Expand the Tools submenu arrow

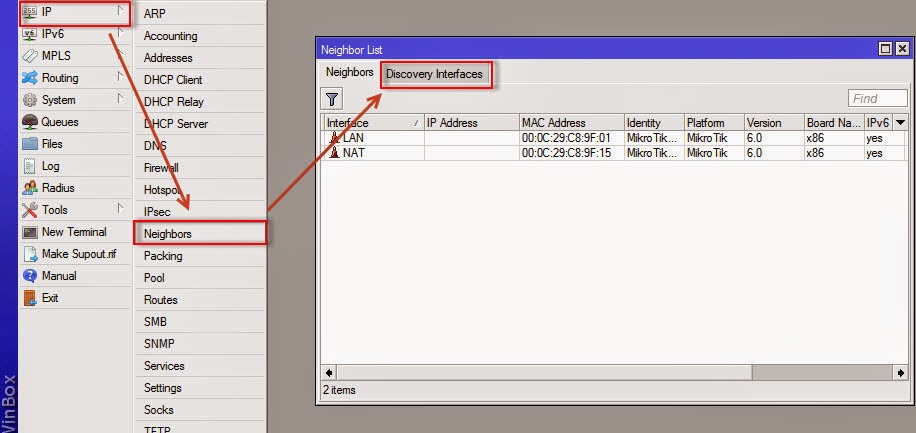(x=120, y=210)
